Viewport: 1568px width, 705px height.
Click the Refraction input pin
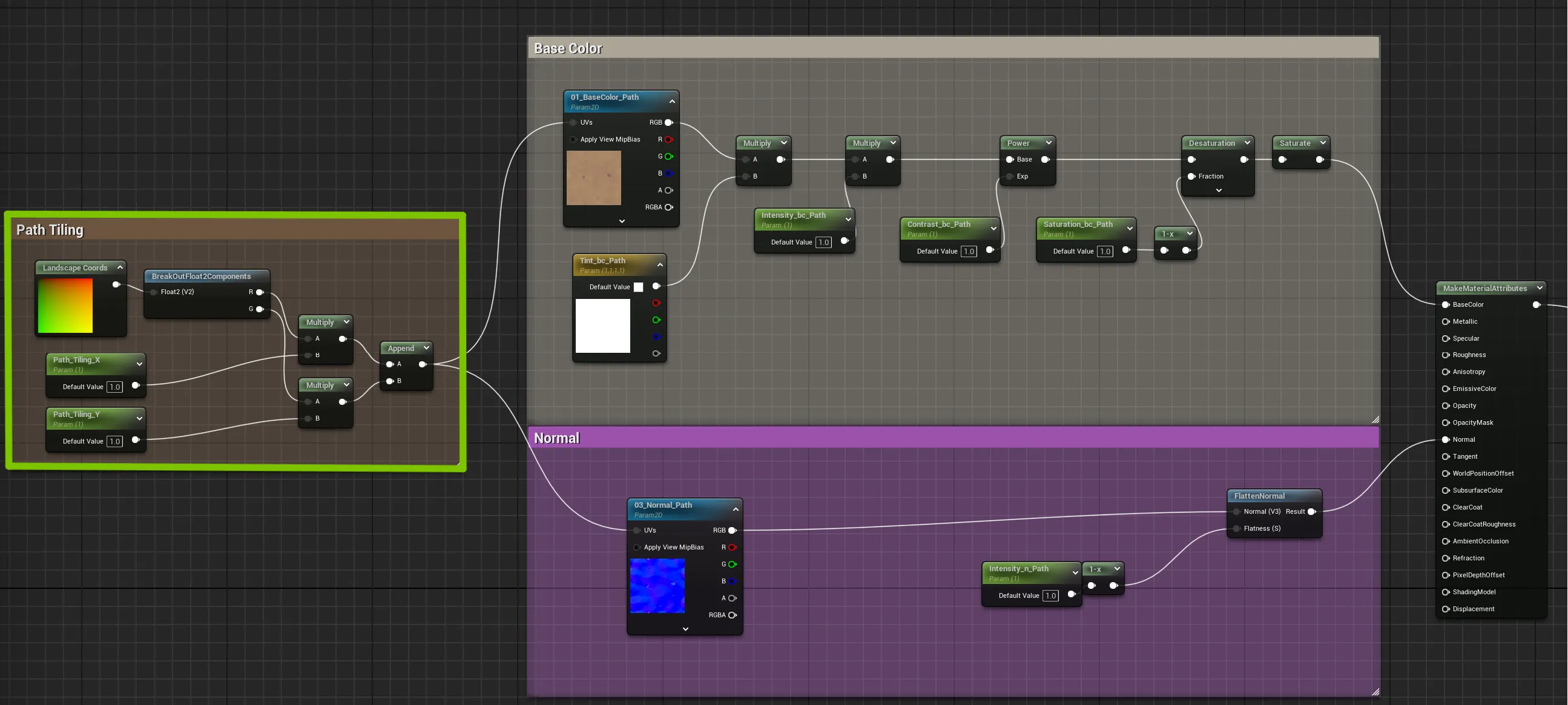point(1446,559)
